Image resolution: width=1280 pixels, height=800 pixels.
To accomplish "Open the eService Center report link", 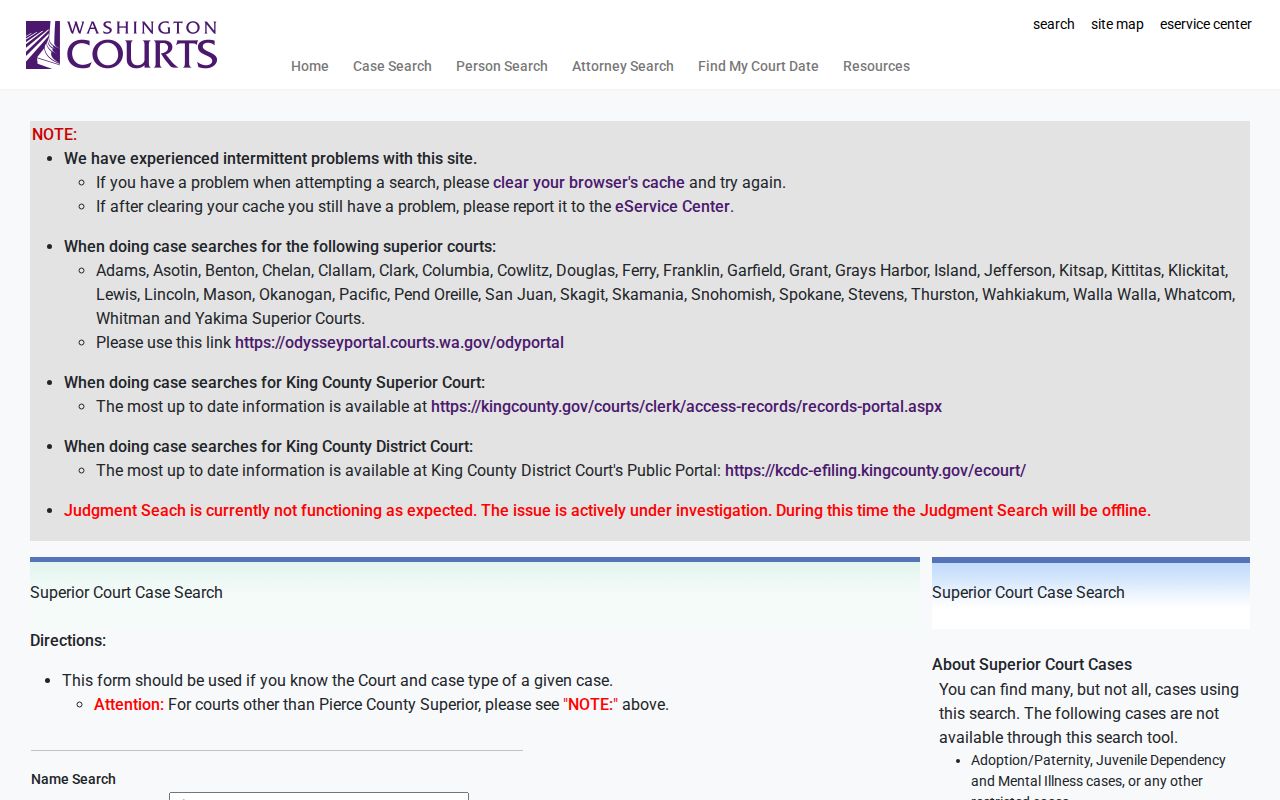I will [x=672, y=206].
